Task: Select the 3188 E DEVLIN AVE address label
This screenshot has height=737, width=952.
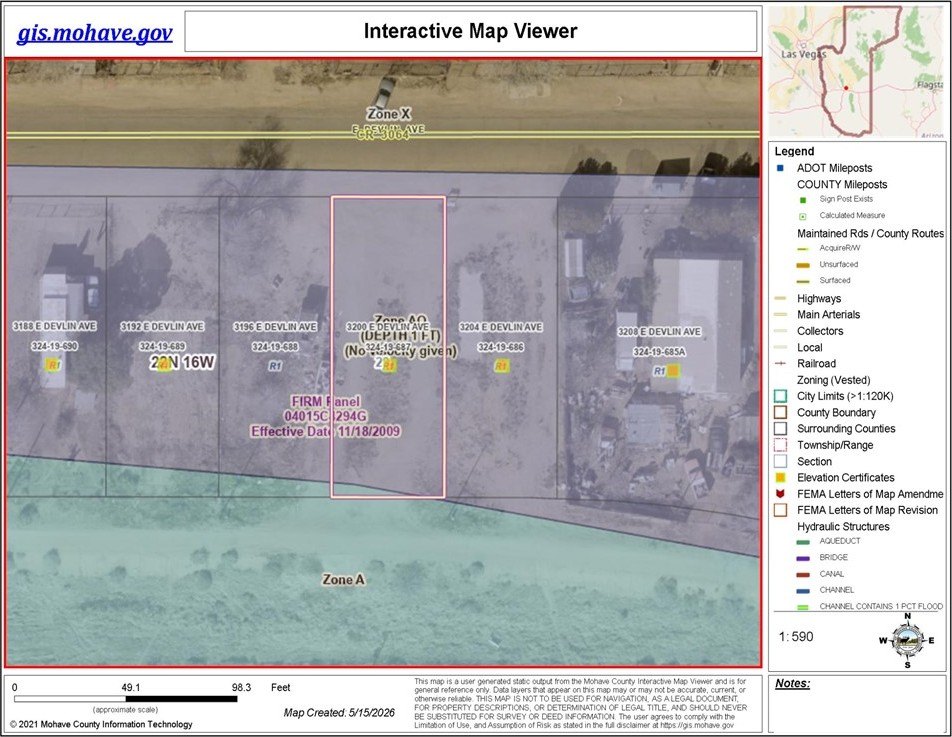Action: pyautogui.click(x=55, y=326)
